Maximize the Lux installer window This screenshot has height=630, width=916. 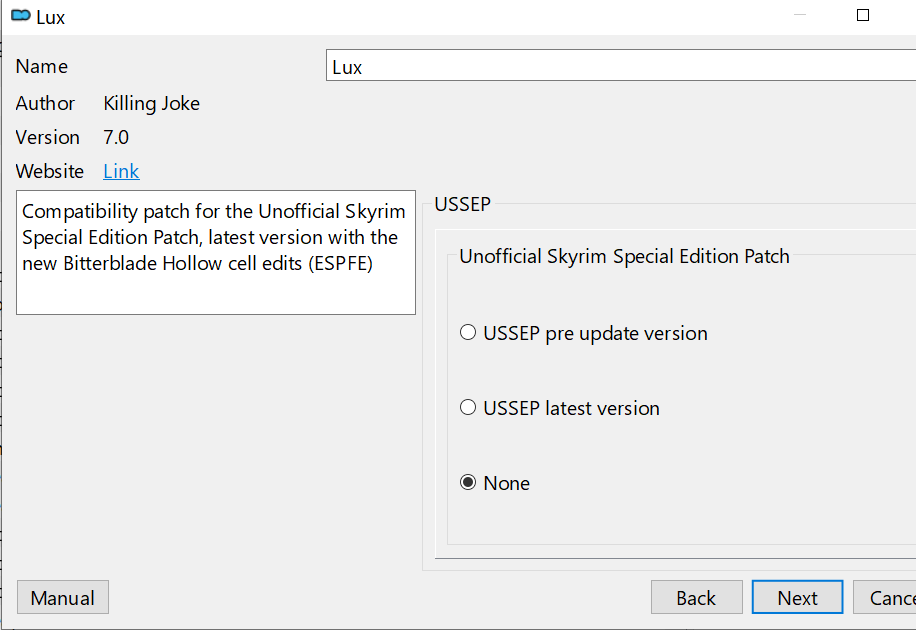tap(863, 16)
